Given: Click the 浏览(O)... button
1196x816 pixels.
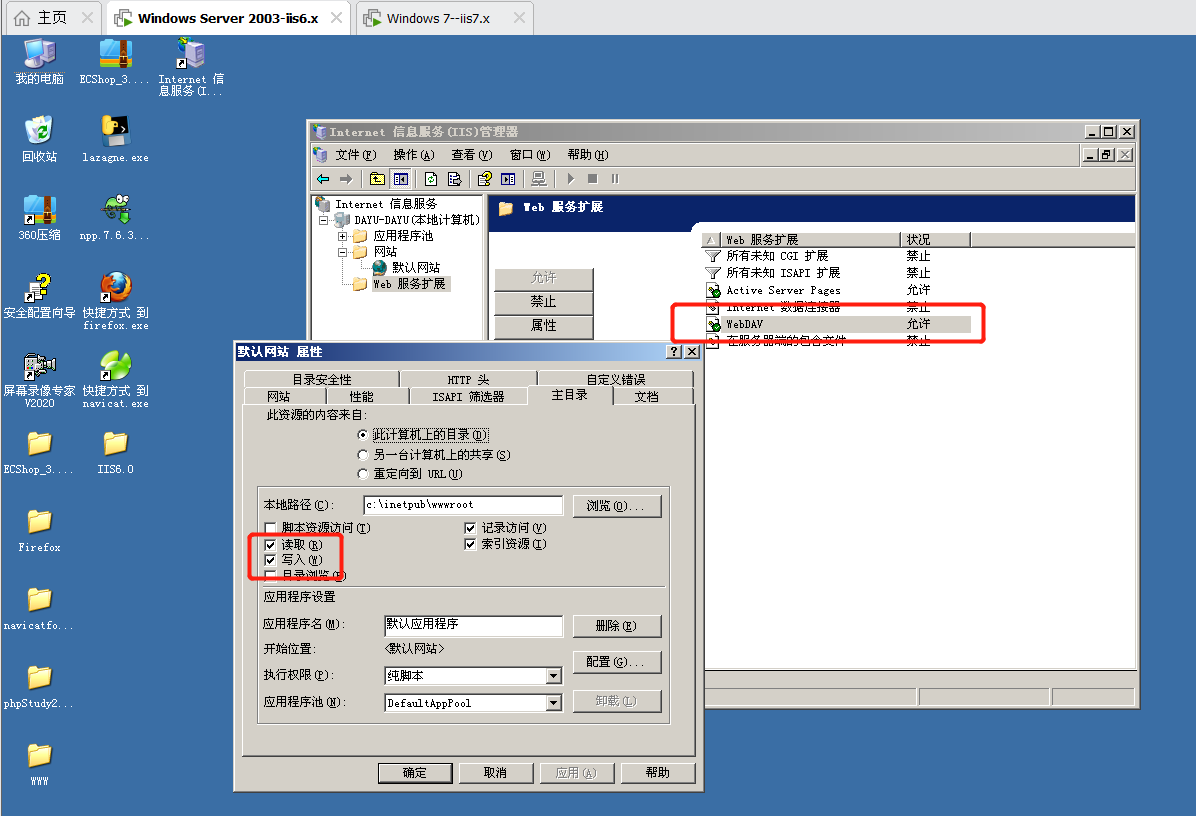Looking at the screenshot, I should point(616,506).
